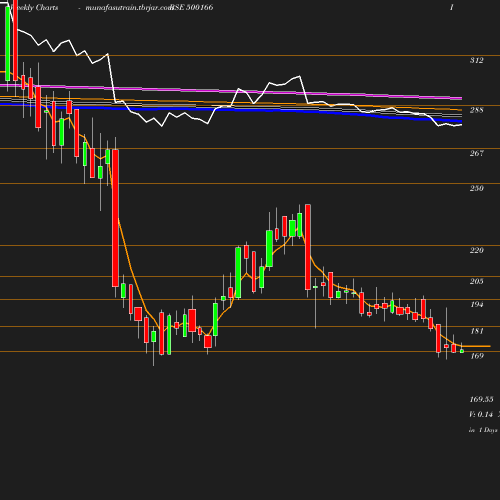Click price axis label 194
500x500 pixels.
[x=476, y=304]
